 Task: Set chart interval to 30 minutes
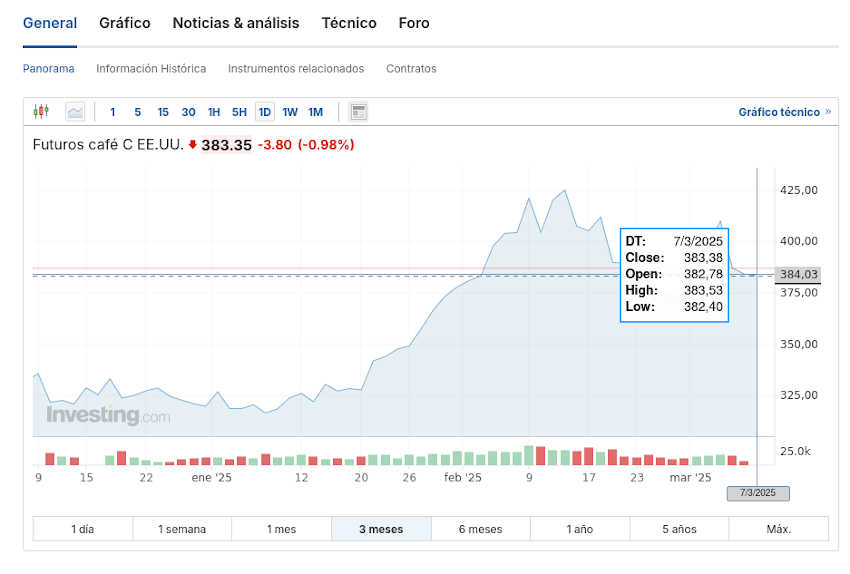point(189,112)
